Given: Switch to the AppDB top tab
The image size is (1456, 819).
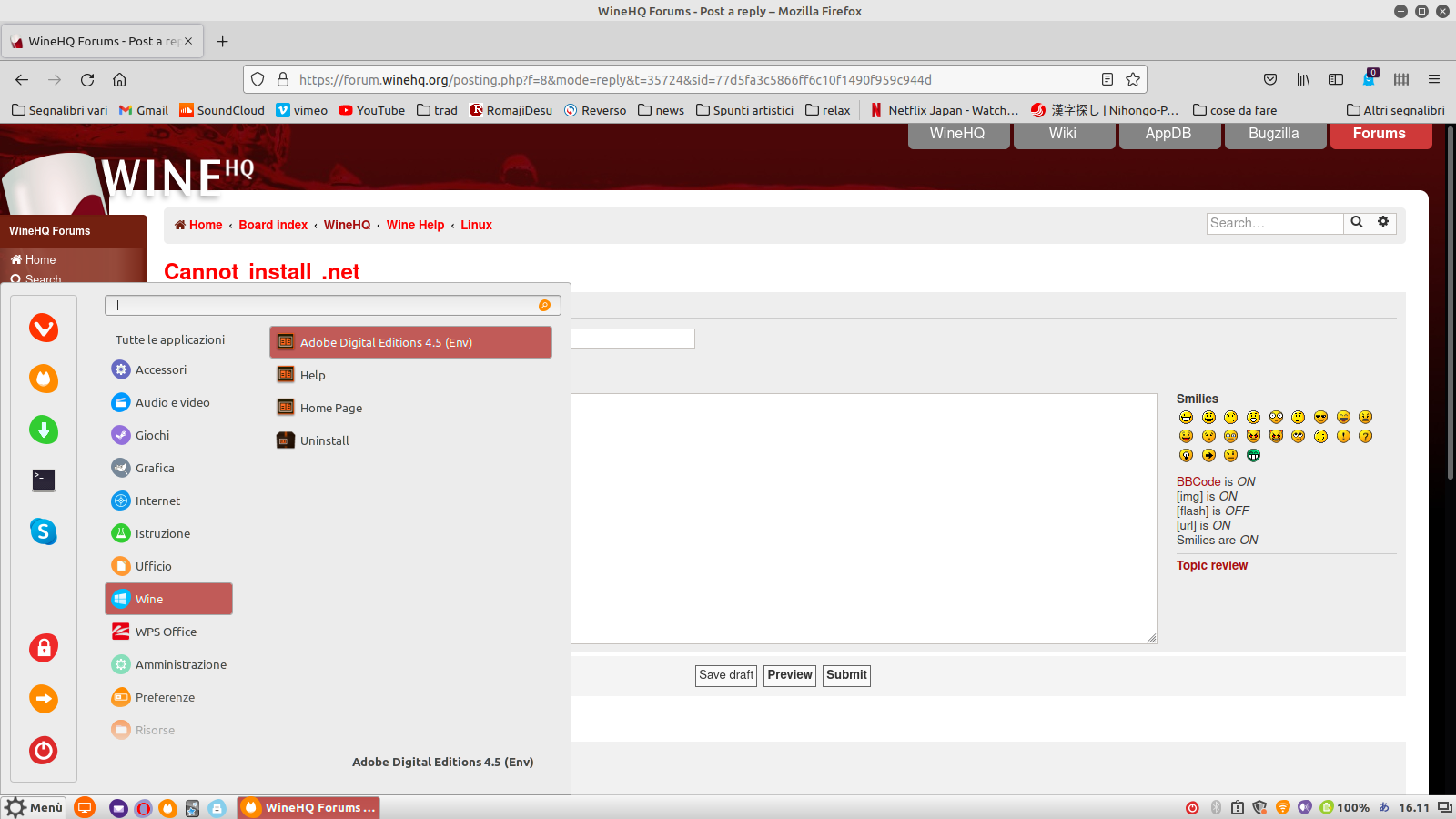Looking at the screenshot, I should click(x=1169, y=134).
